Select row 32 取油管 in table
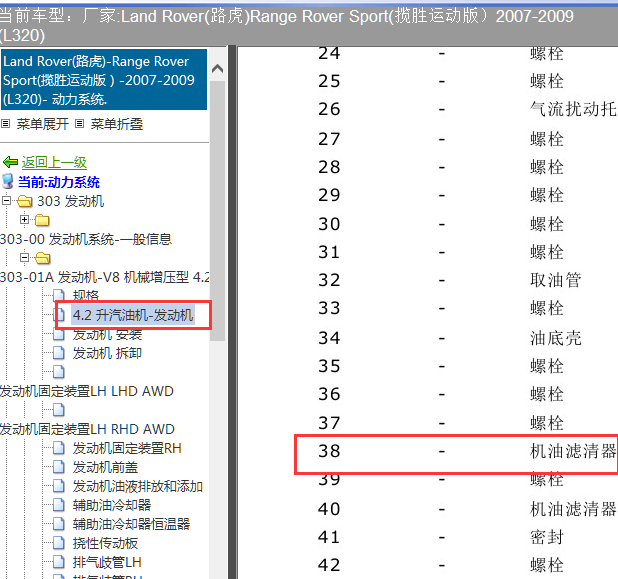The image size is (618, 579). 450,280
